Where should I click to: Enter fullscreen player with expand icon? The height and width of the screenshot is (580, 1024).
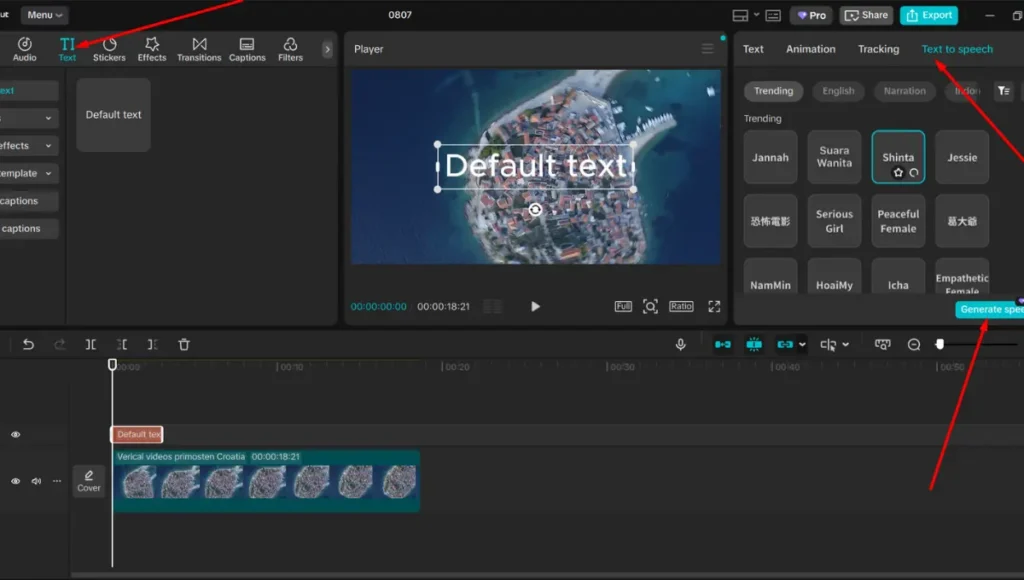click(714, 306)
